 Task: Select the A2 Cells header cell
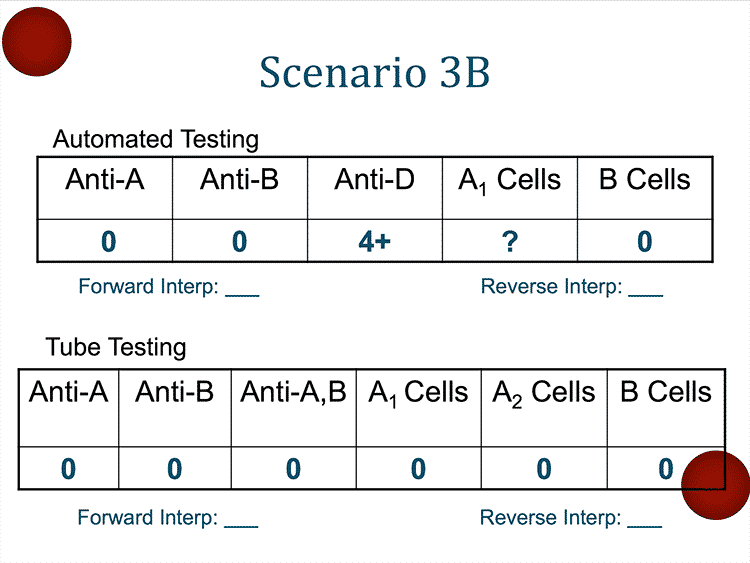pos(543,392)
